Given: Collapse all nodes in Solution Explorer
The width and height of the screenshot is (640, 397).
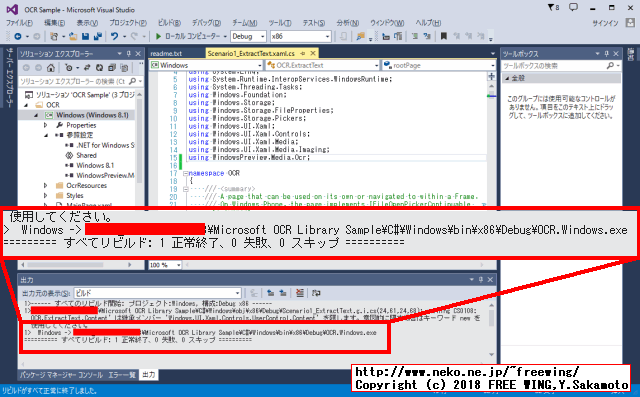Looking at the screenshot, I should coord(112,68).
